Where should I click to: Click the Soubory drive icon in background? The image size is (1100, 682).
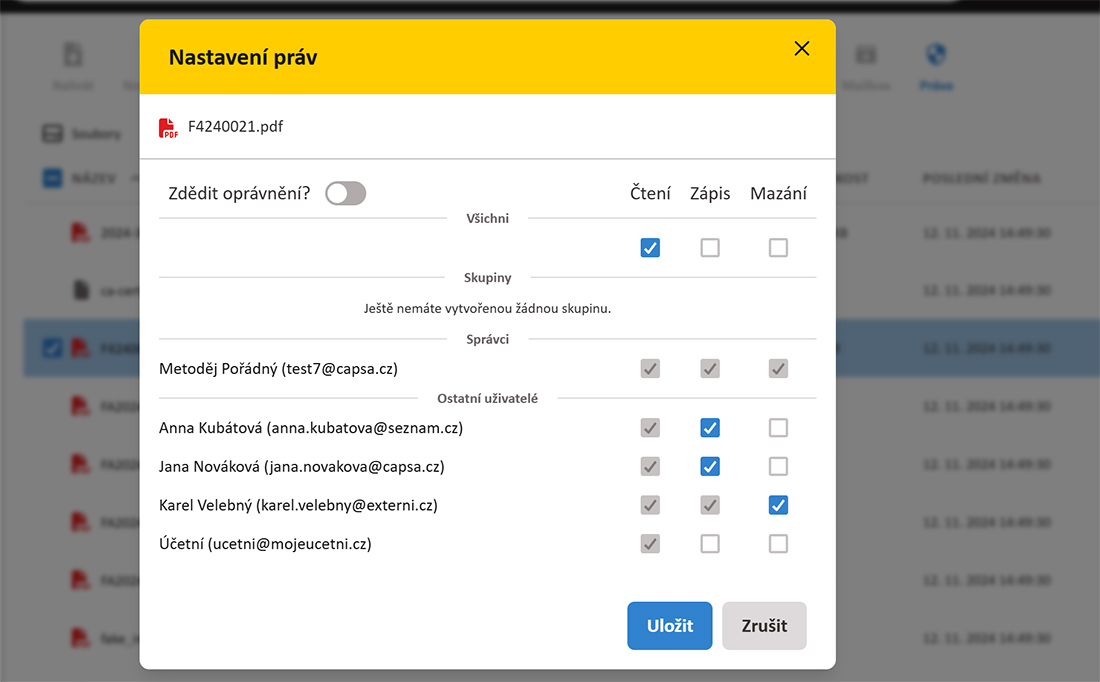point(51,134)
